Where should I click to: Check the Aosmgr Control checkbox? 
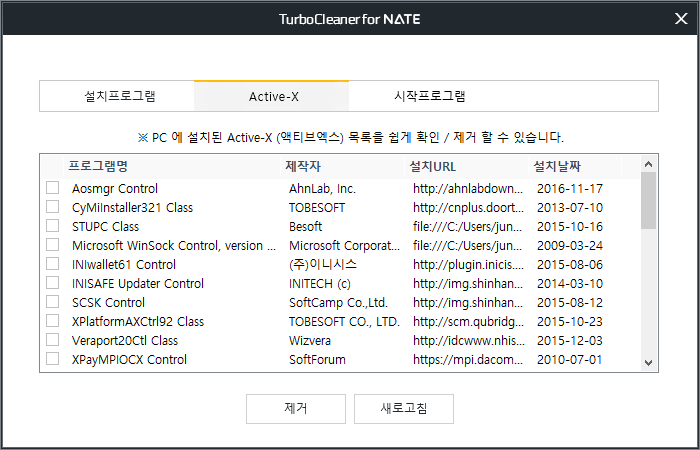point(53,188)
